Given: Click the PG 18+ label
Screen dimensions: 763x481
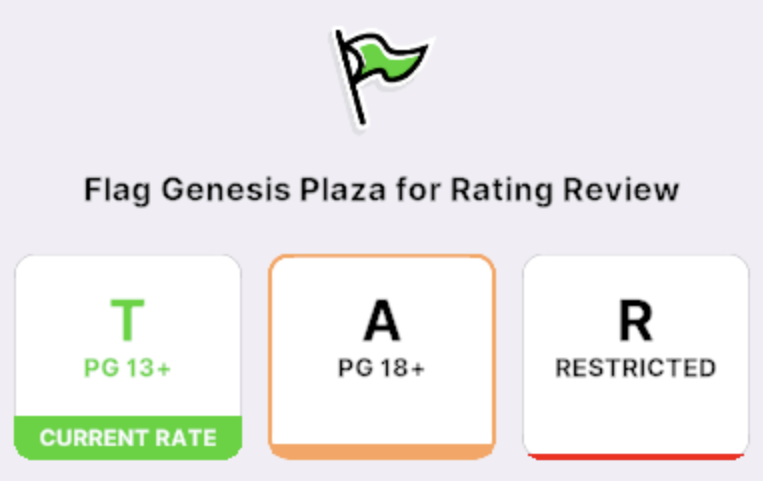Looking at the screenshot, I should point(381,368).
